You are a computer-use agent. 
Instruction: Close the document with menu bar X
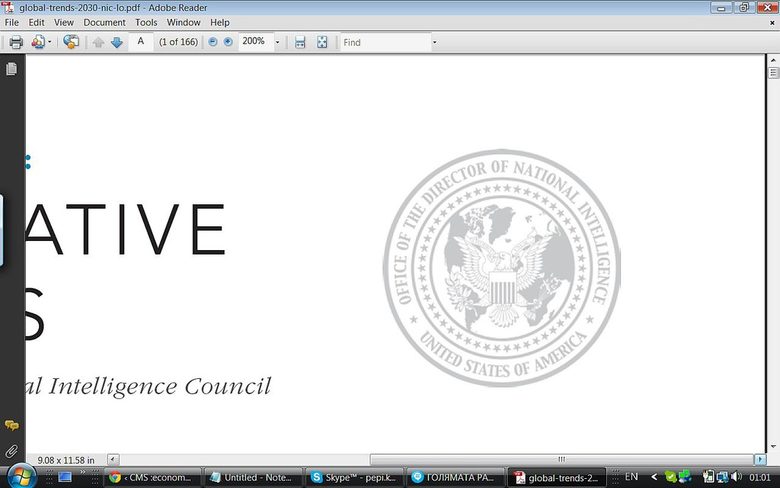pos(773,22)
